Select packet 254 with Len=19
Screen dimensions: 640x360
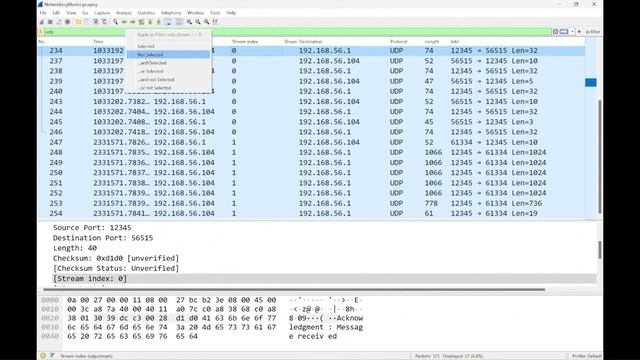(311, 213)
